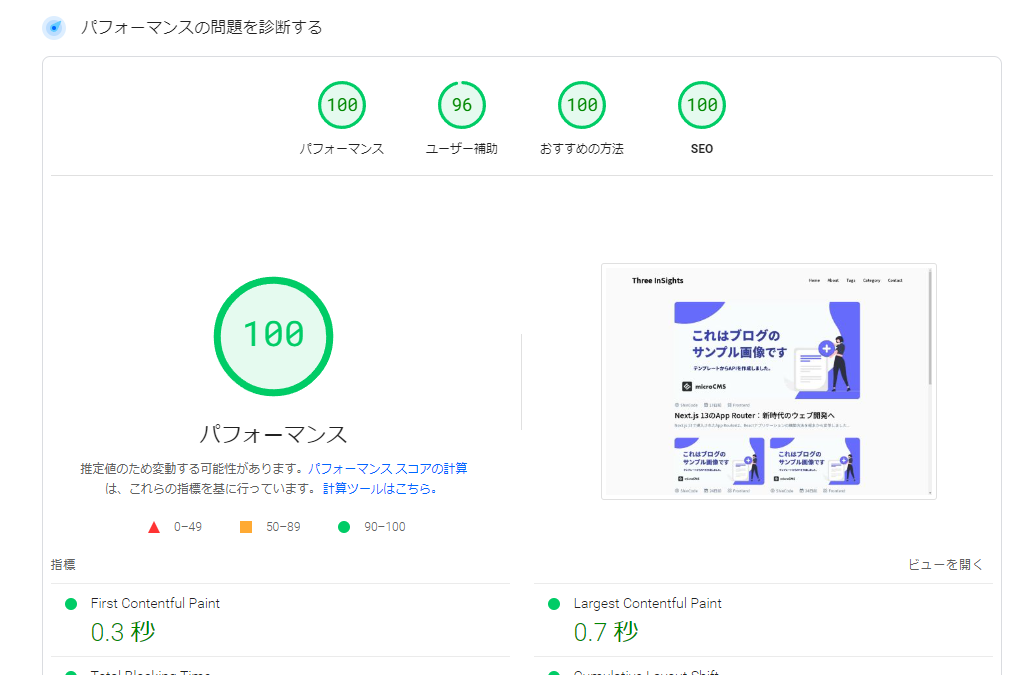Select the パフォーマンス label under its gauge
1024x675 pixels.
[x=272, y=433]
